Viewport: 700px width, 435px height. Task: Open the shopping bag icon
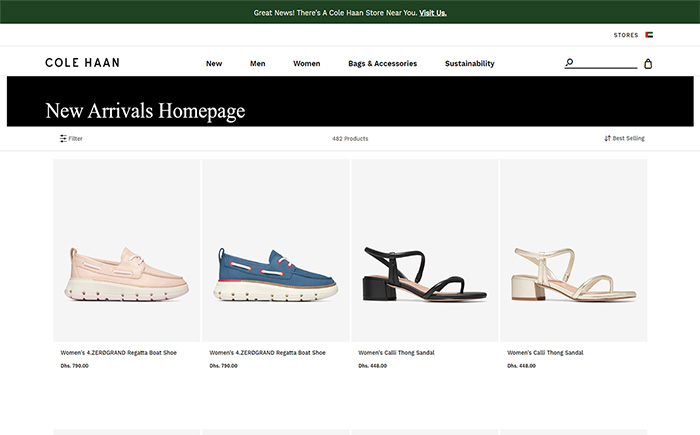click(648, 64)
